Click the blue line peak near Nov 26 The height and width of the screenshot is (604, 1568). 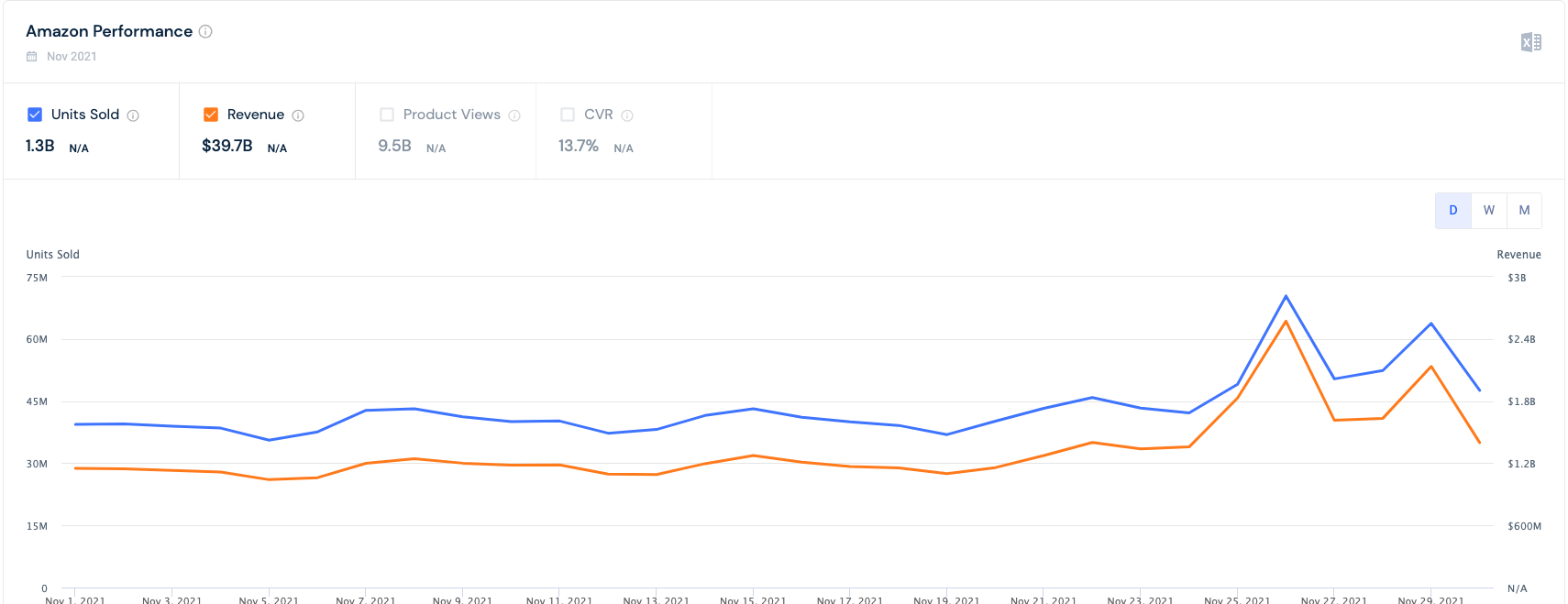[1286, 296]
